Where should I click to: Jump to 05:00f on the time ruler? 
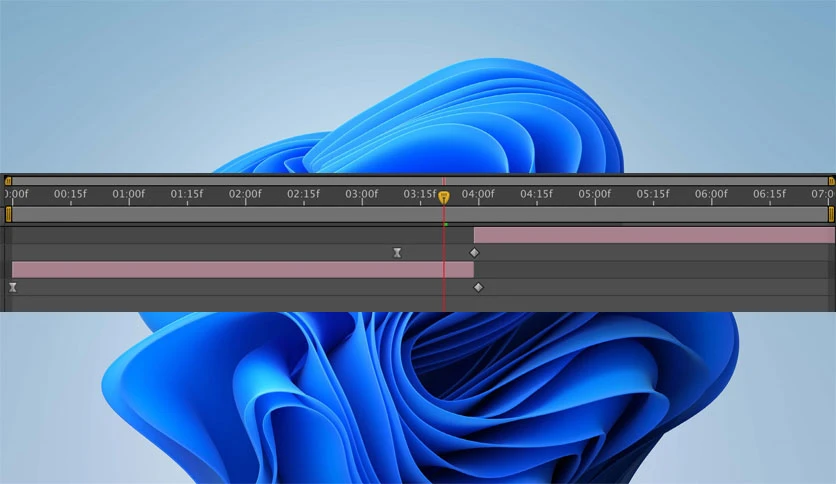click(595, 194)
